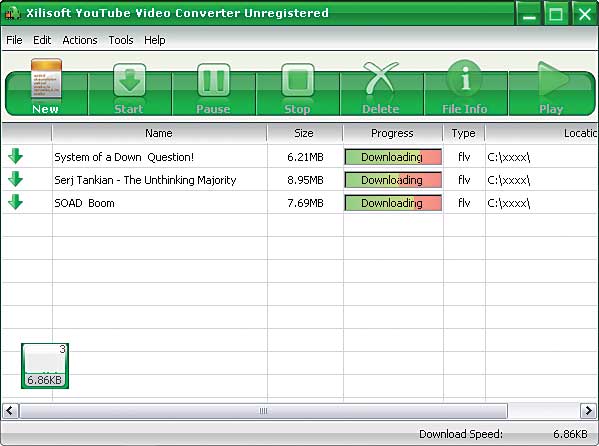The height and width of the screenshot is (446, 599).
Task: Click the Location column header
Action: 541,133
